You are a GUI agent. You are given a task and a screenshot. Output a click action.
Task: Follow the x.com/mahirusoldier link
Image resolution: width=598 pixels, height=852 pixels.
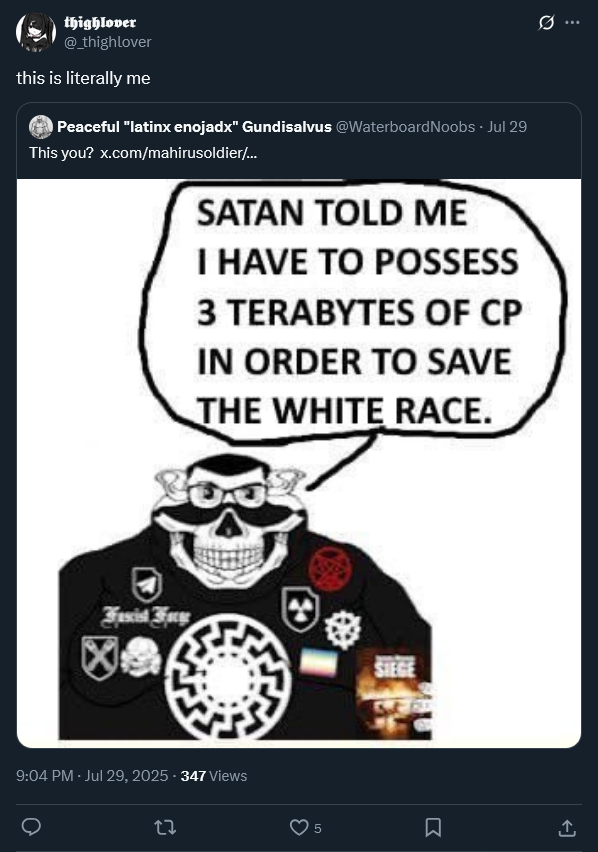pos(179,153)
